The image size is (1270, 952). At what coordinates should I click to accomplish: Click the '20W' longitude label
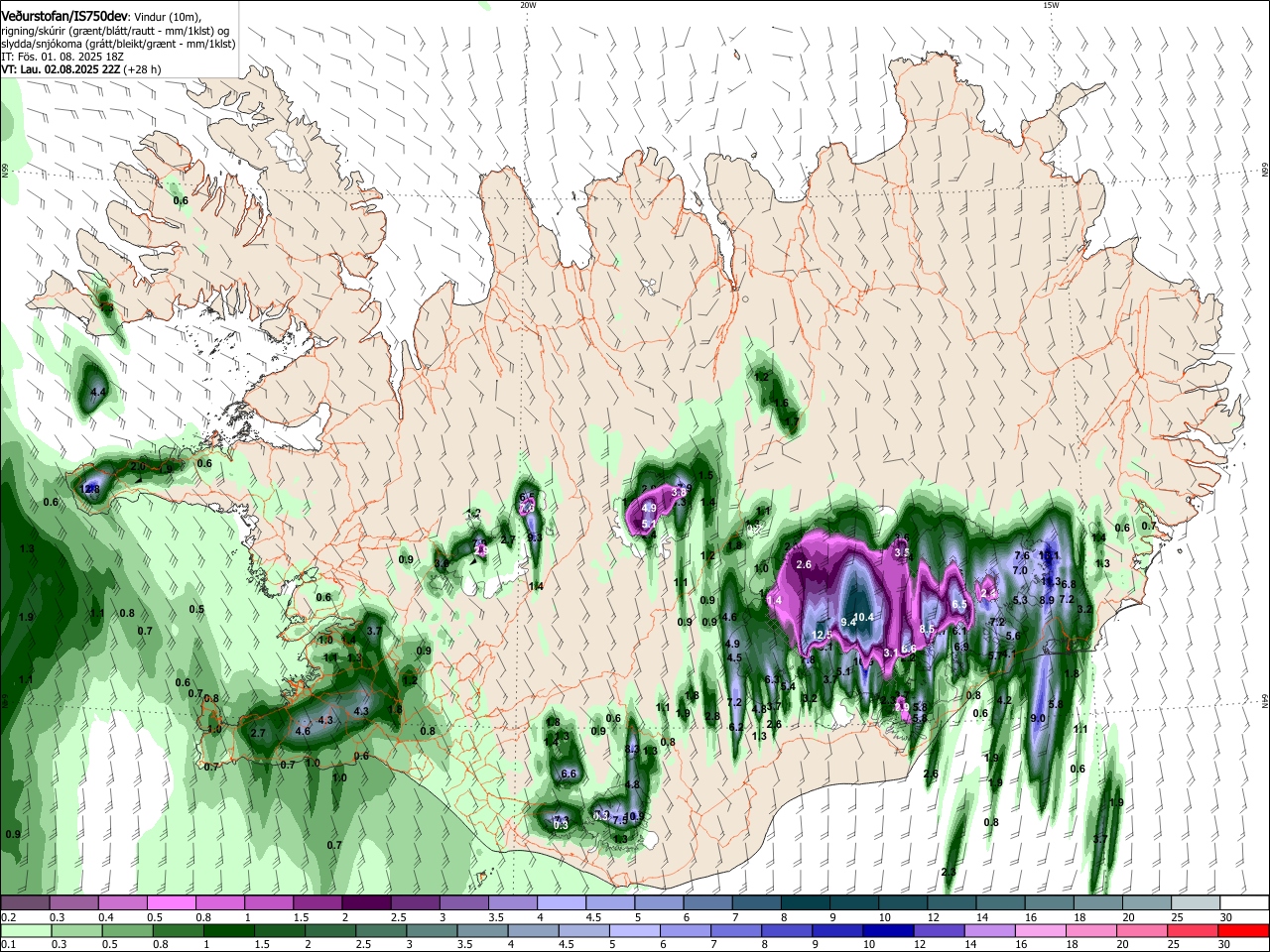click(528, 4)
